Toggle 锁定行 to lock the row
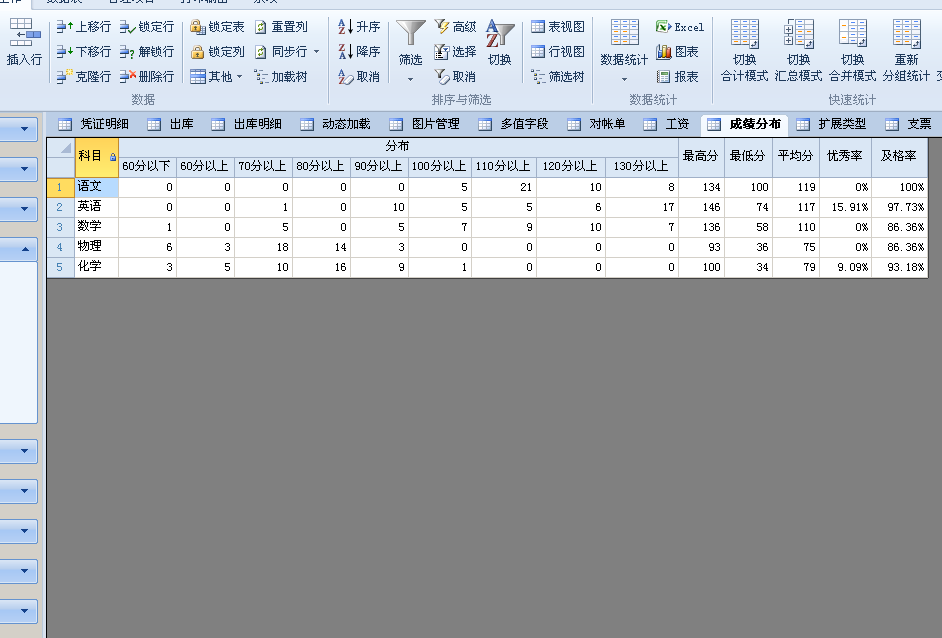This screenshot has height=638, width=942. pos(128,27)
